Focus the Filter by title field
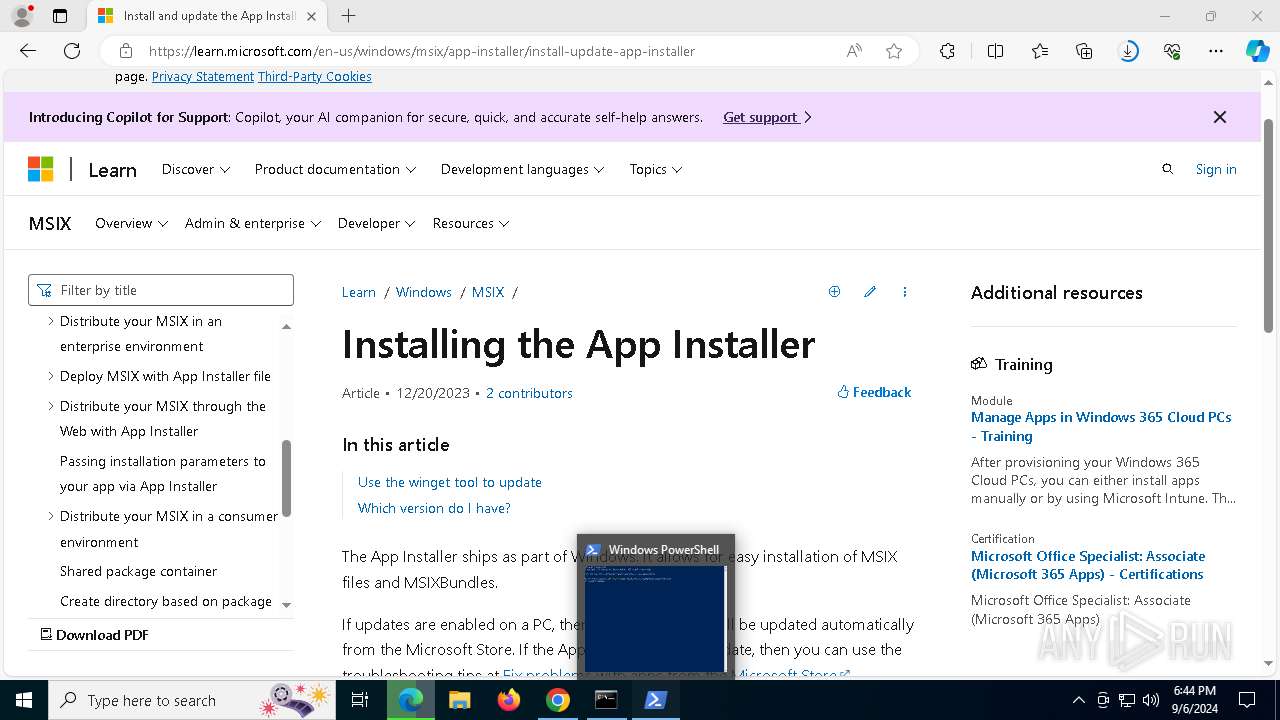The image size is (1280, 720). tap(161, 290)
